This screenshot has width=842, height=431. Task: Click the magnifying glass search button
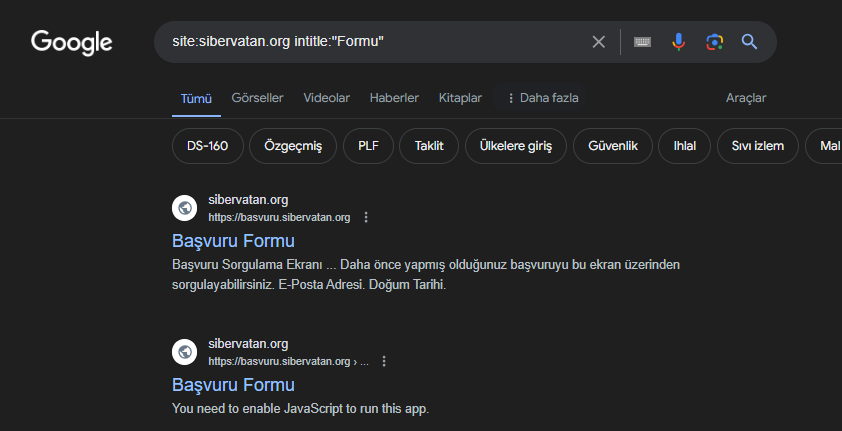pyautogui.click(x=749, y=42)
